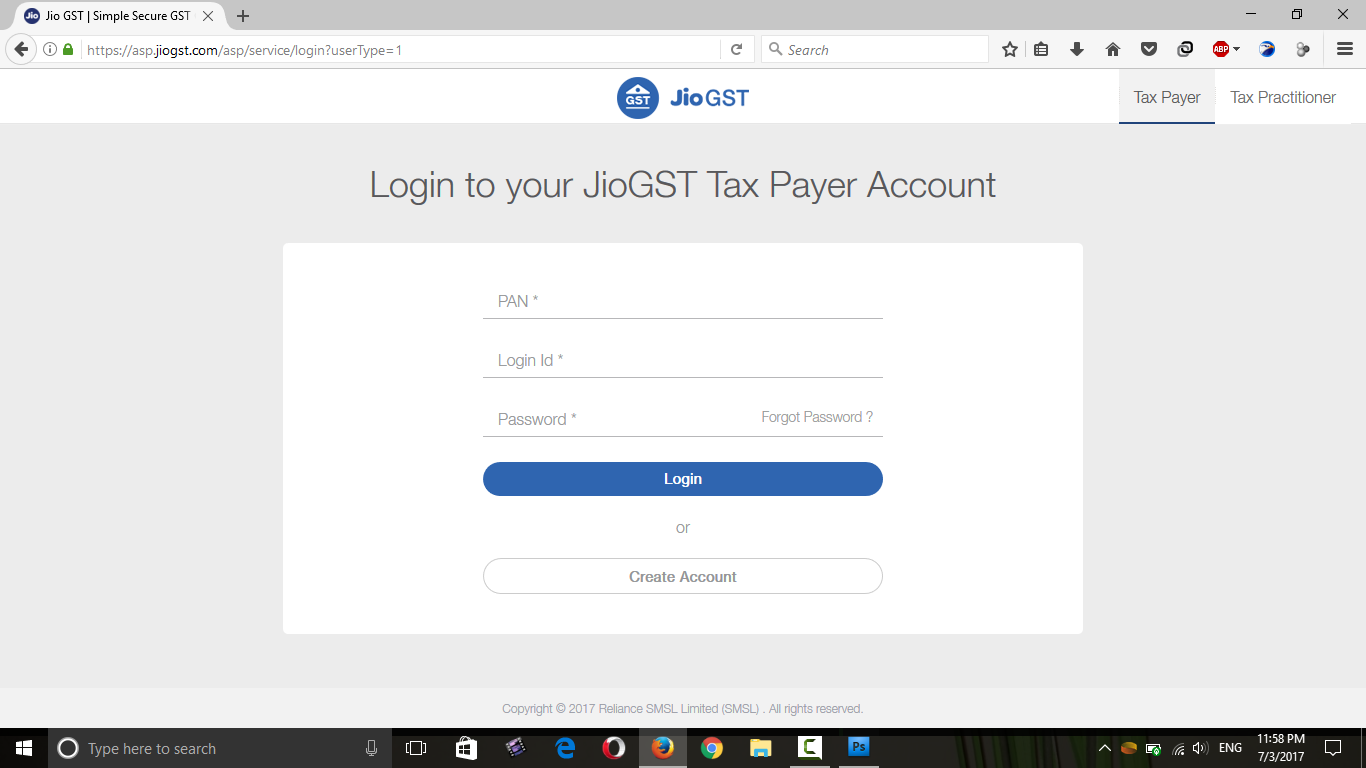Open File Explorer from taskbar
This screenshot has width=1366, height=768.
click(760, 748)
